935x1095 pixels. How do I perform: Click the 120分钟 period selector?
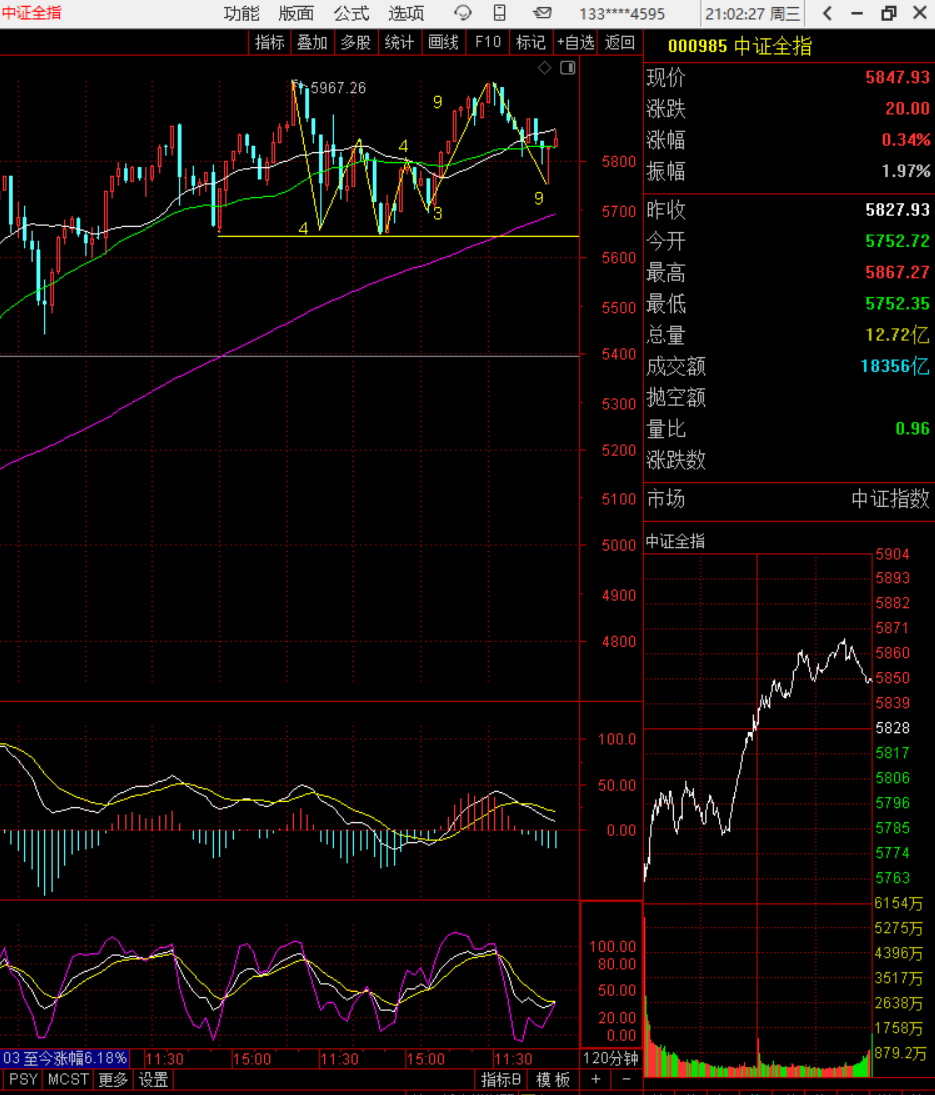[x=609, y=1058]
